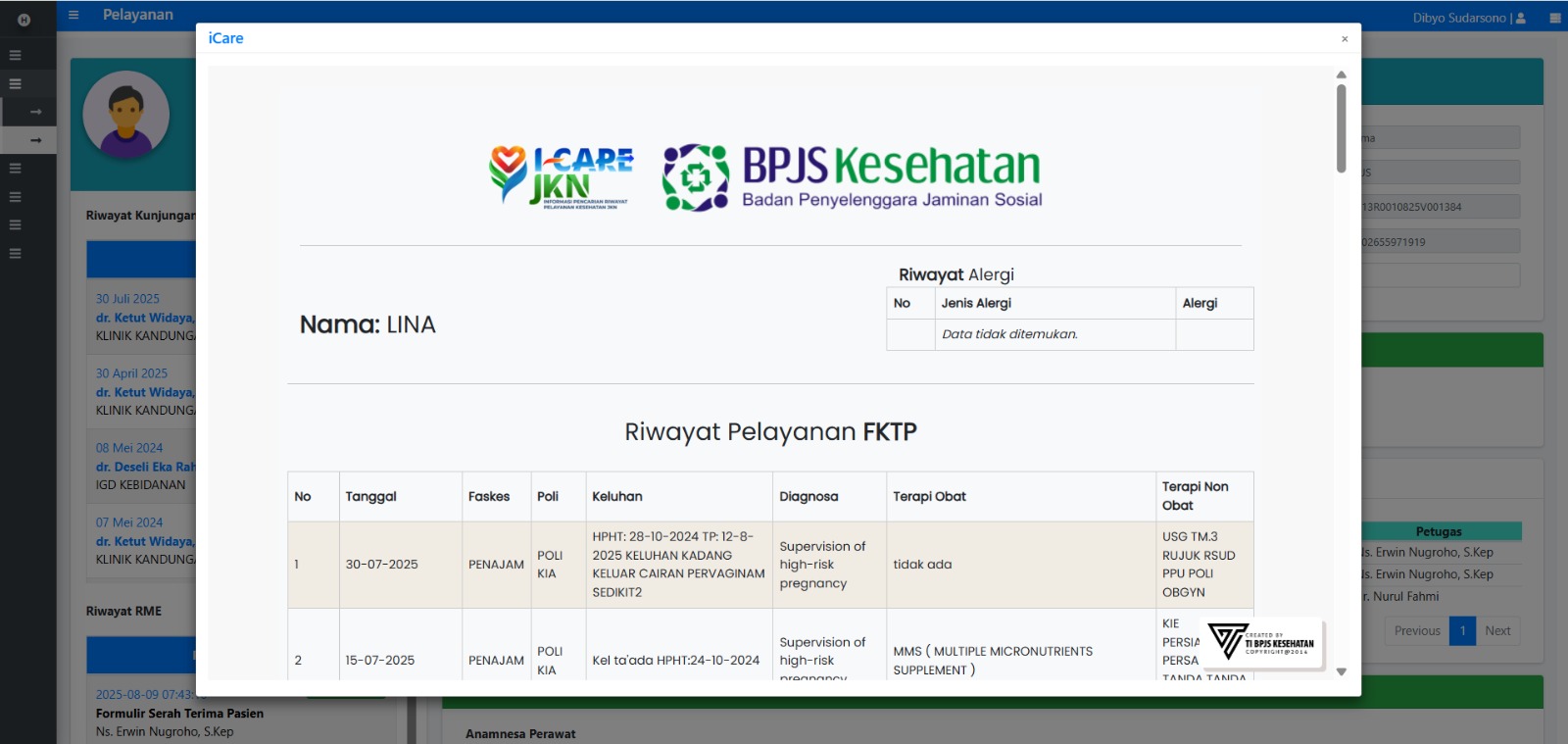The image size is (1568, 744).
Task: Open the user icon next to Dibyo Sudarsono
Action: (1521, 18)
